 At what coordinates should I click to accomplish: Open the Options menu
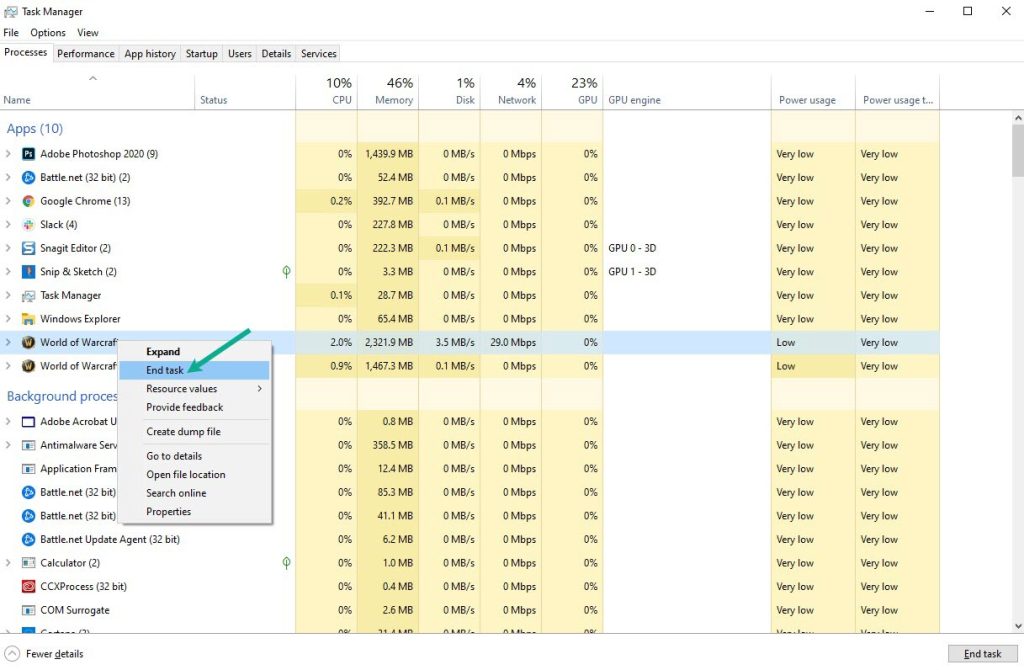coord(48,33)
